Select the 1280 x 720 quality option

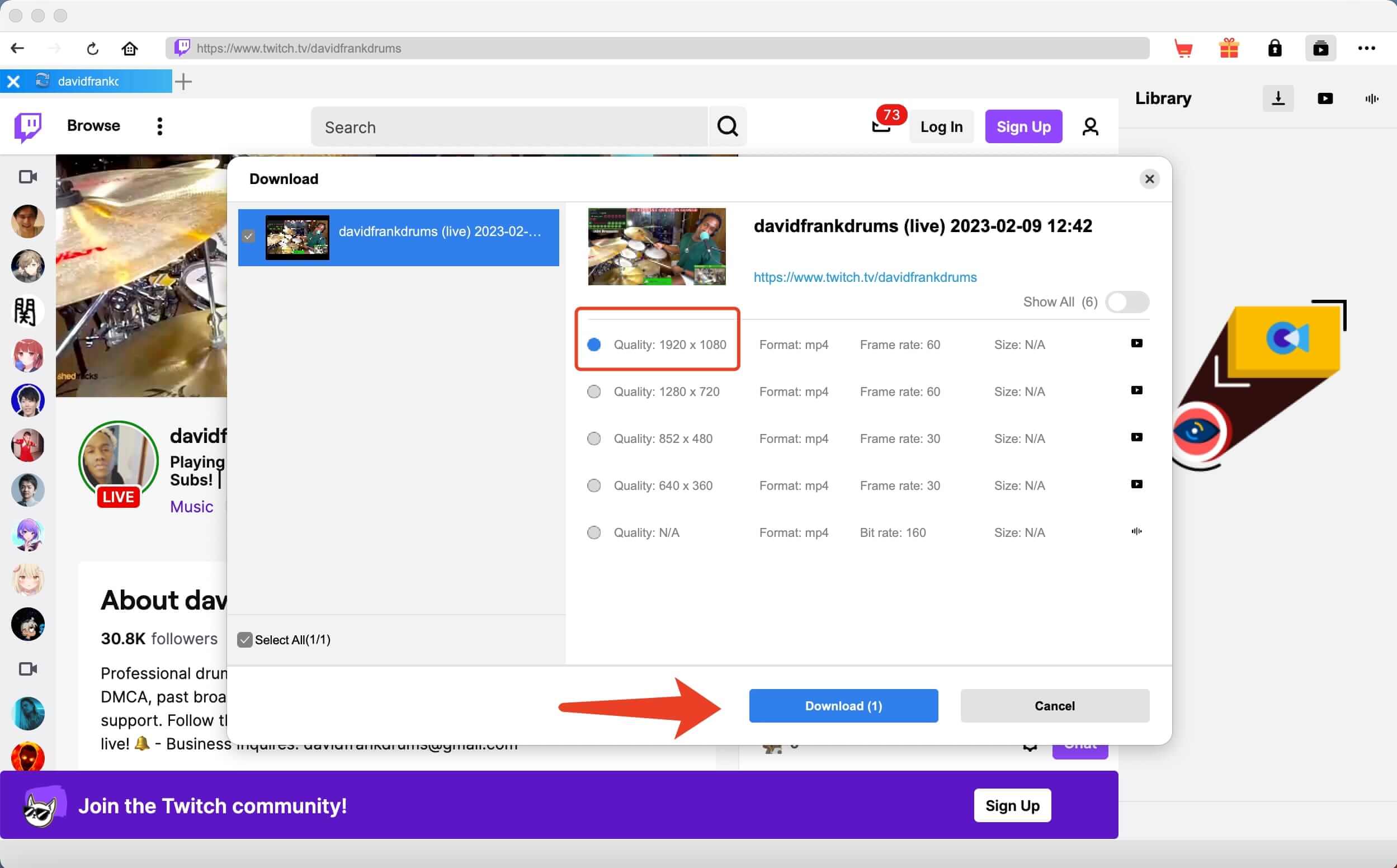pyautogui.click(x=594, y=391)
